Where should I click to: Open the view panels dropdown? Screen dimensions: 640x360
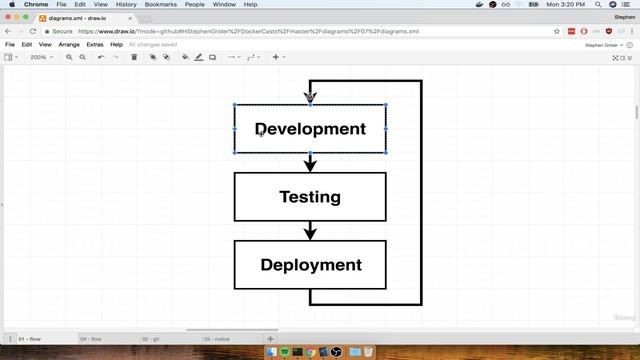pos(11,58)
